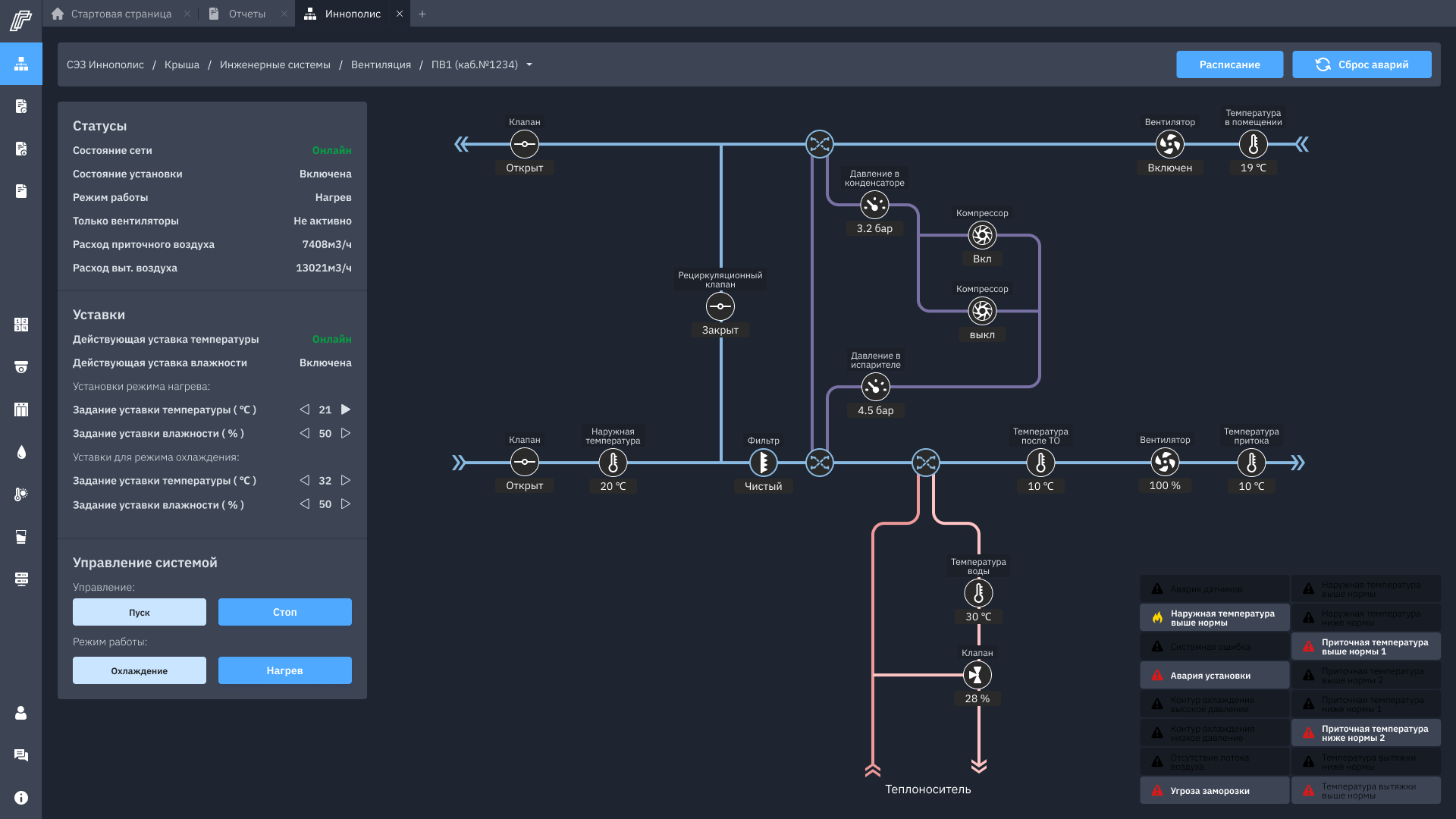Click the upper compressor icon marked Вкл
Viewport: 1456px width, 819px height.
click(x=982, y=235)
